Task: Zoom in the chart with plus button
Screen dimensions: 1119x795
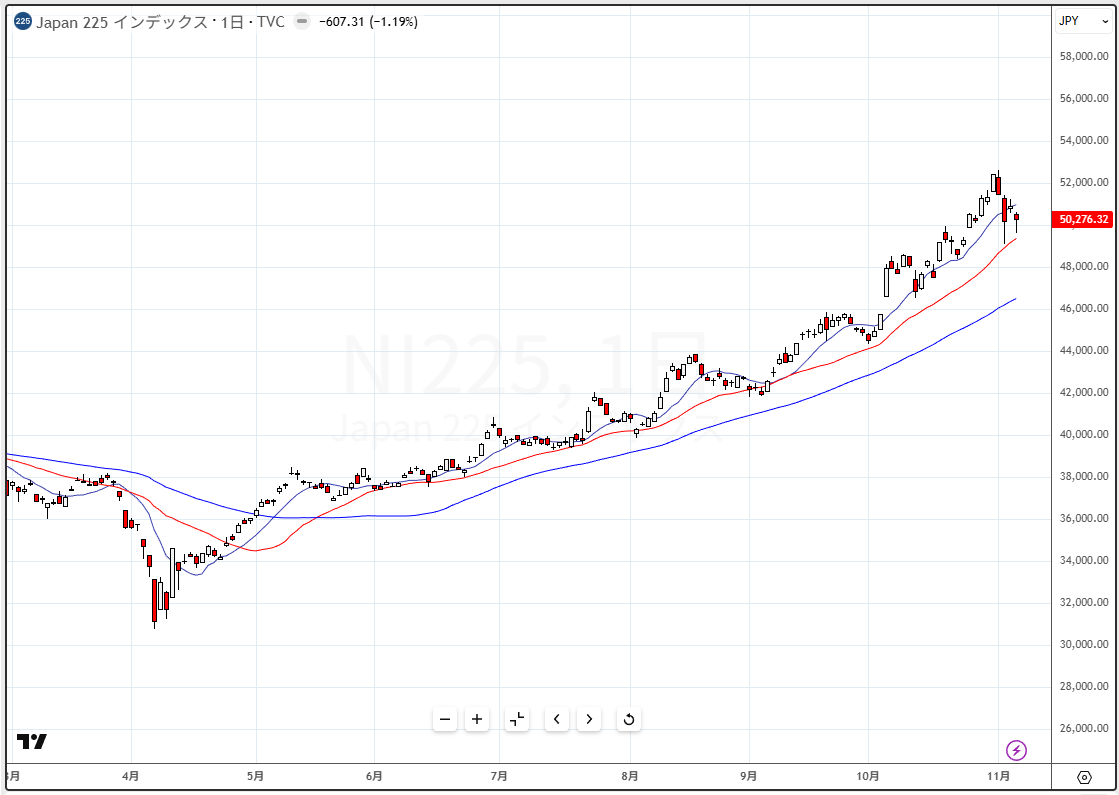Action: click(477, 719)
